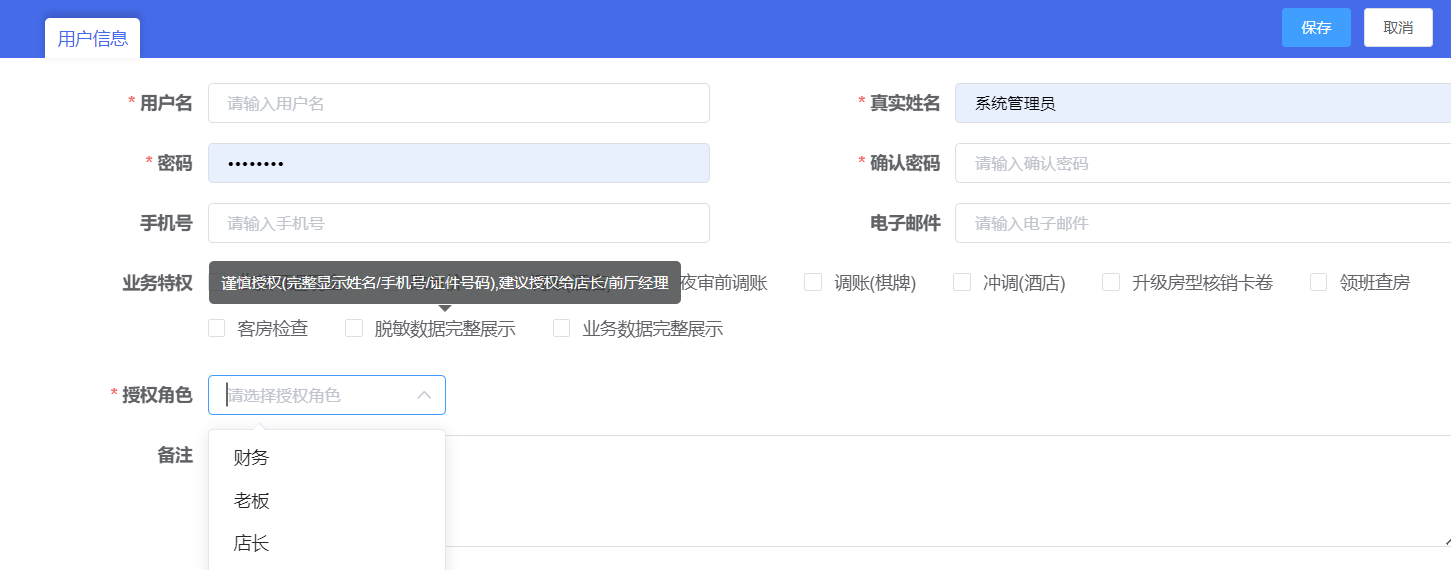Viewport: 1451px width, 570px height.
Task: Pick the 店长 role option
Action: (x=251, y=544)
